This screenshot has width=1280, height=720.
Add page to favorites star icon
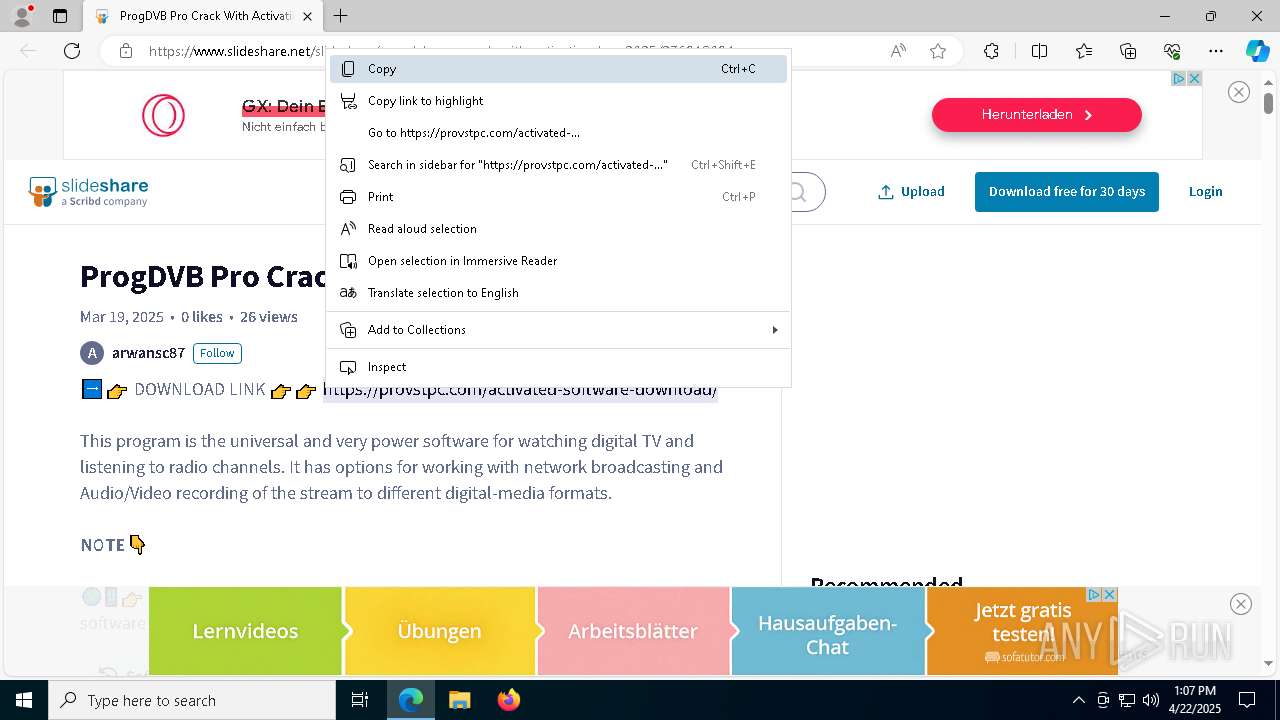[x=938, y=51]
